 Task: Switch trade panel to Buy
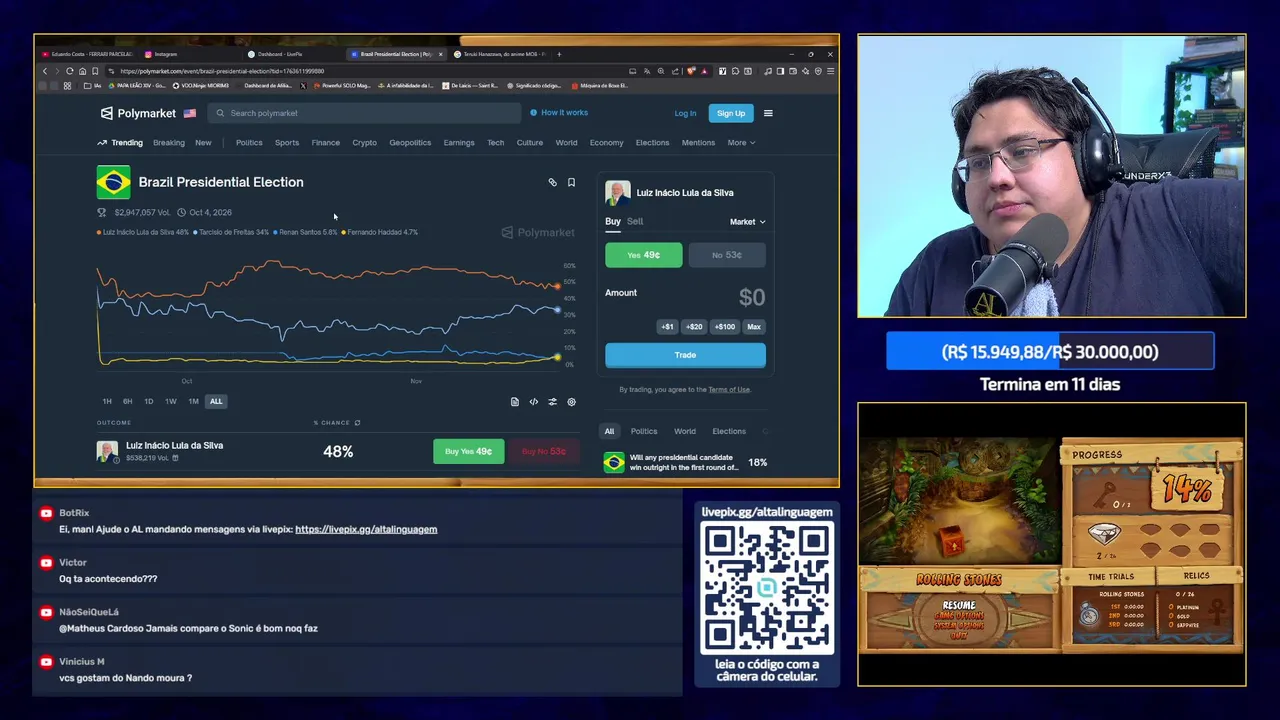click(x=613, y=222)
